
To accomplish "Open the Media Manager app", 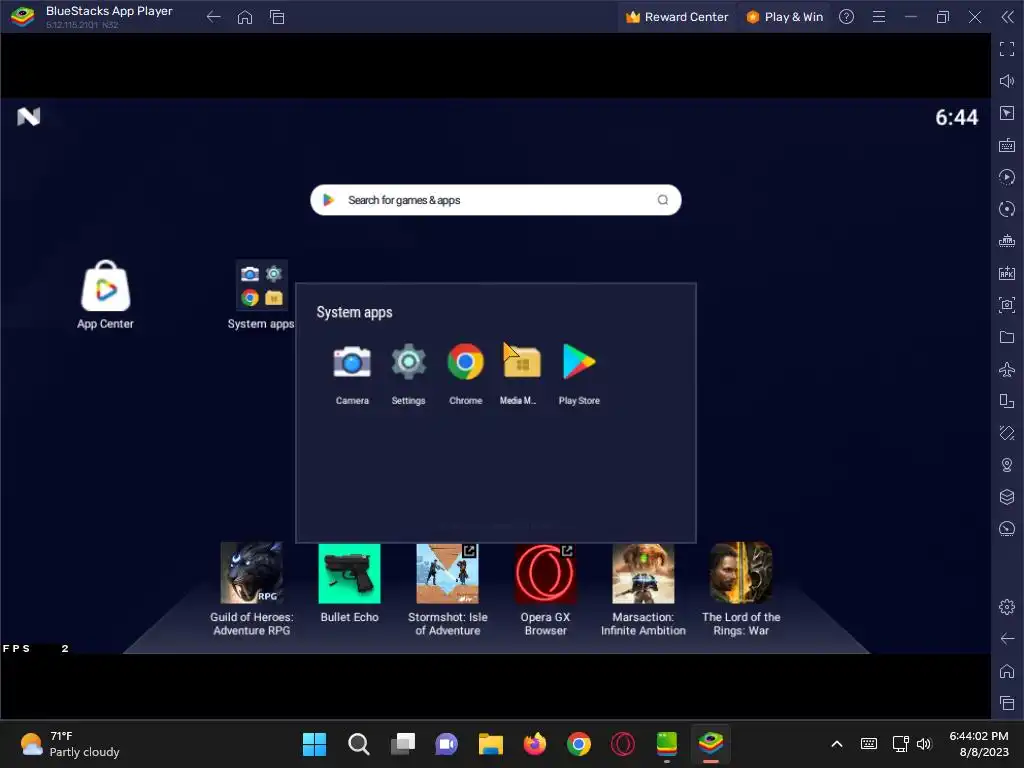I will (522, 362).
